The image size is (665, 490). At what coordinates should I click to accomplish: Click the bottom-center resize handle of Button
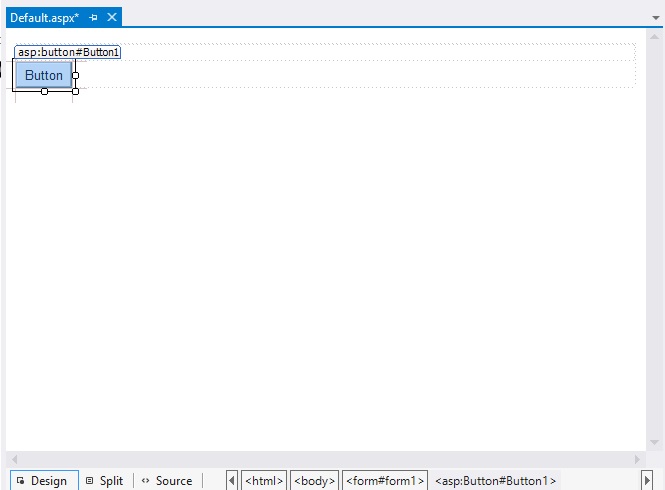coord(45,91)
